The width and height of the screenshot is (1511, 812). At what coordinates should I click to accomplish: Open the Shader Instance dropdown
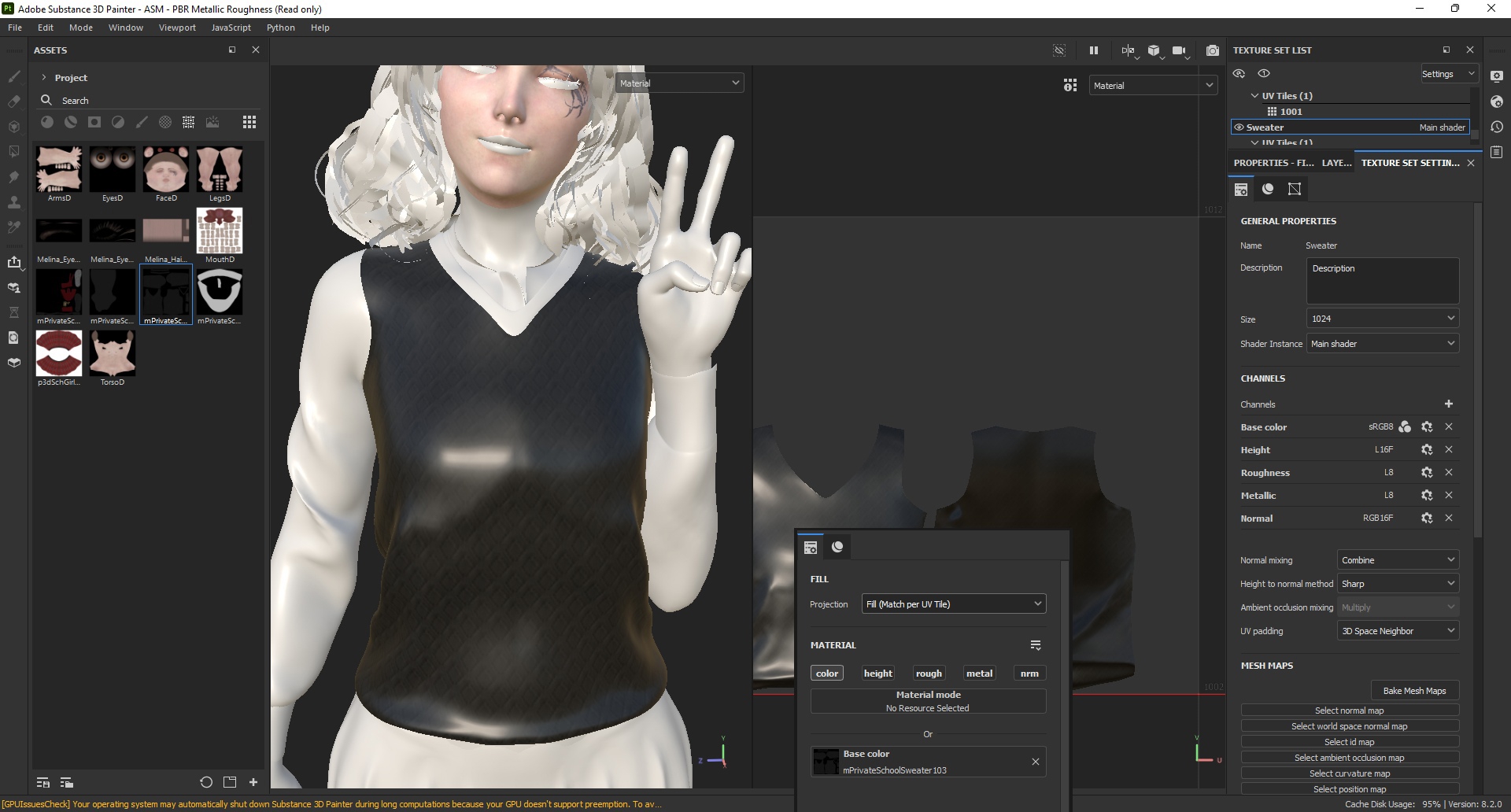click(1383, 344)
